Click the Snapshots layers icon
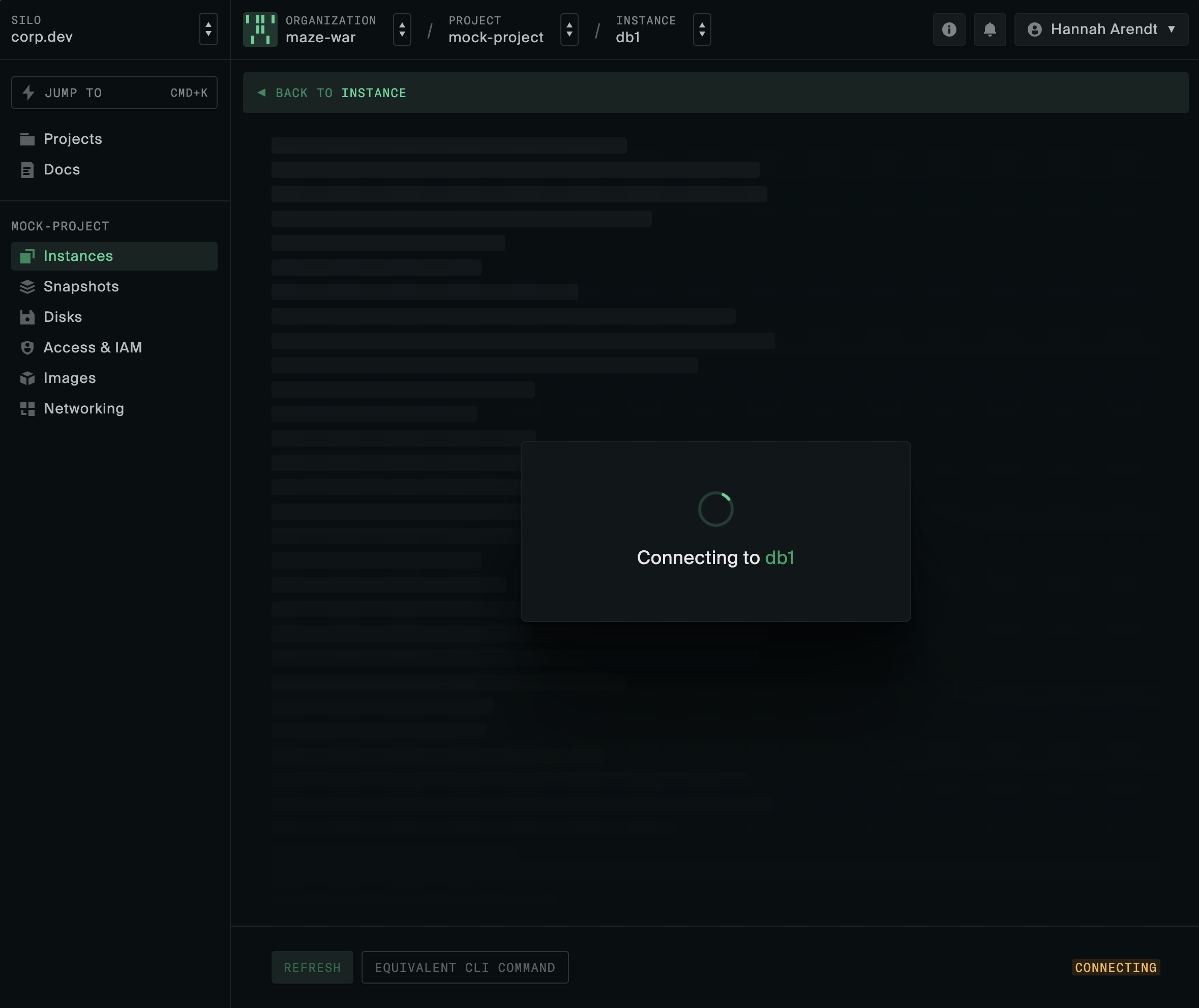Screen dimensions: 1199x1008 (27, 287)
